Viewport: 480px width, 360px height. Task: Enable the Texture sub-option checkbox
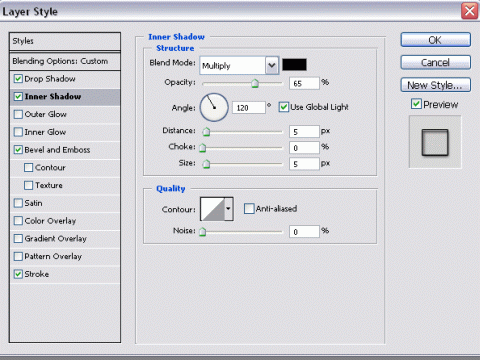29,185
